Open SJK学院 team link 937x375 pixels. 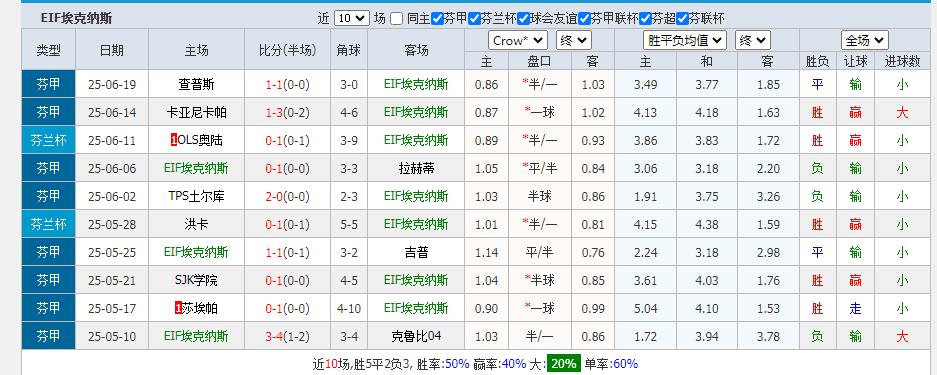tap(196, 281)
